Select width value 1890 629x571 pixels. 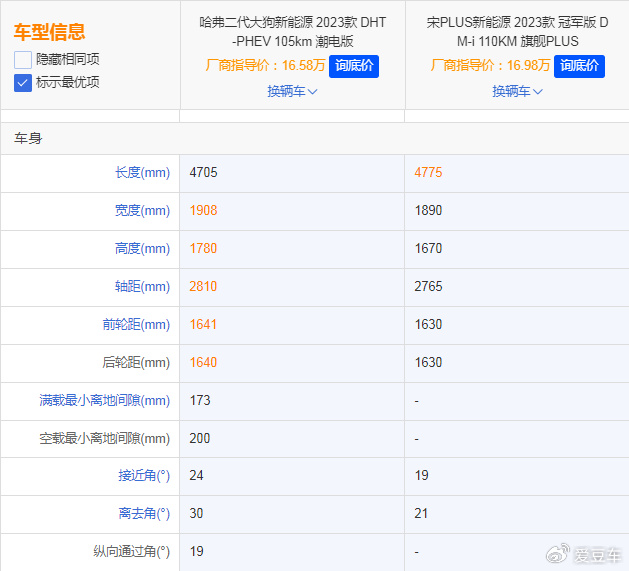point(428,211)
